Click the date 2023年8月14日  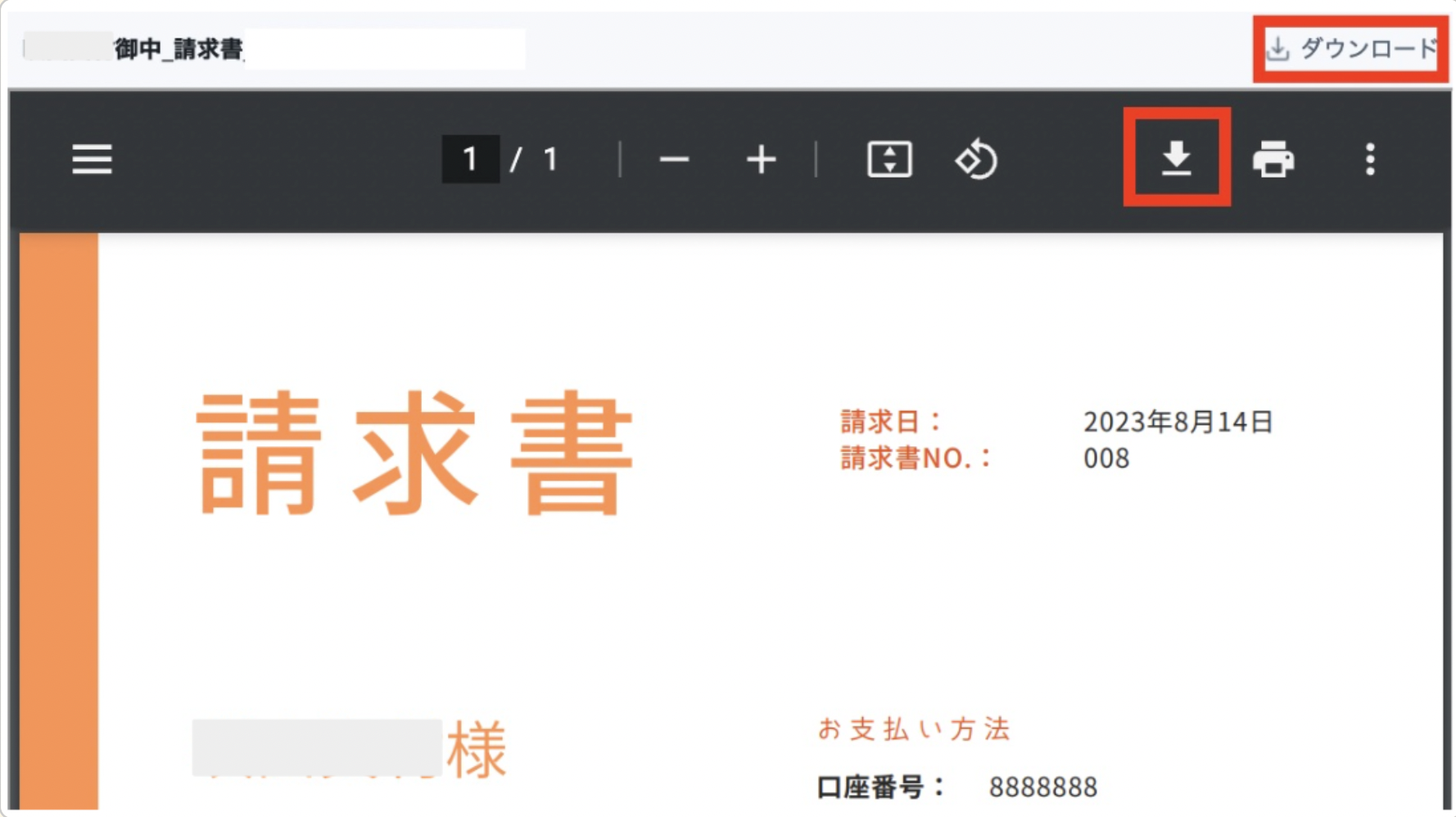(x=1178, y=422)
